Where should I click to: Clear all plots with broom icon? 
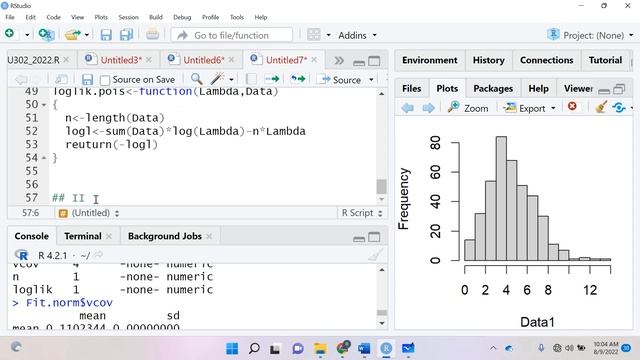point(600,107)
